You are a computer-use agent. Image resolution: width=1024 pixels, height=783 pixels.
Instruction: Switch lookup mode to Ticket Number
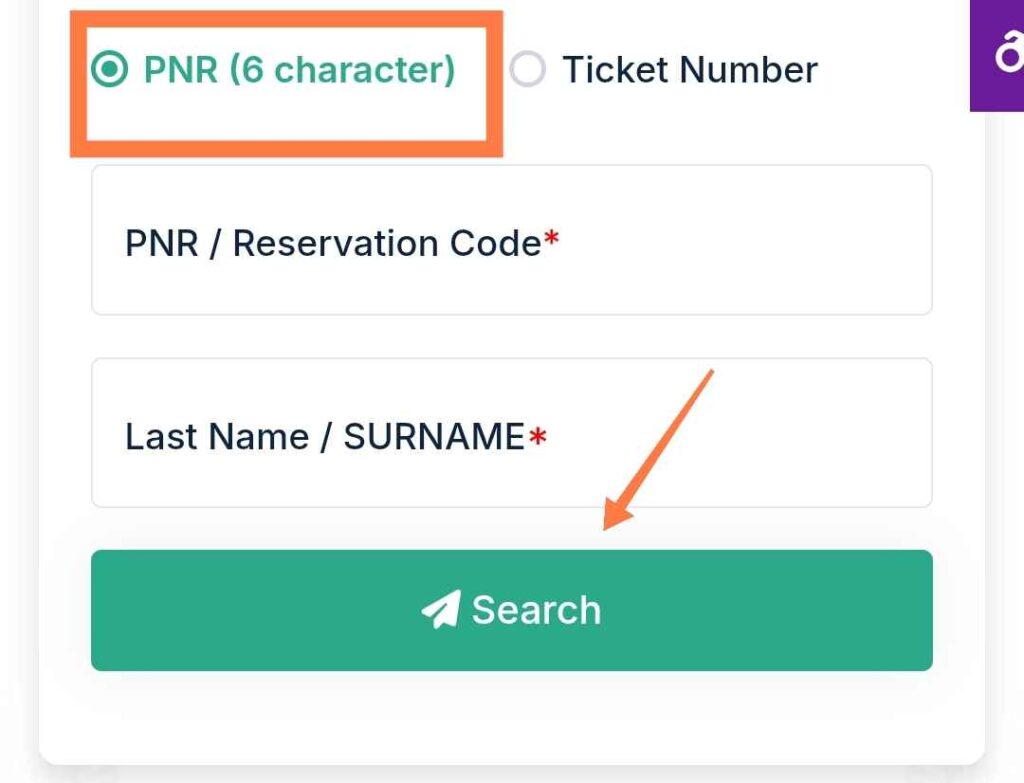coord(528,69)
